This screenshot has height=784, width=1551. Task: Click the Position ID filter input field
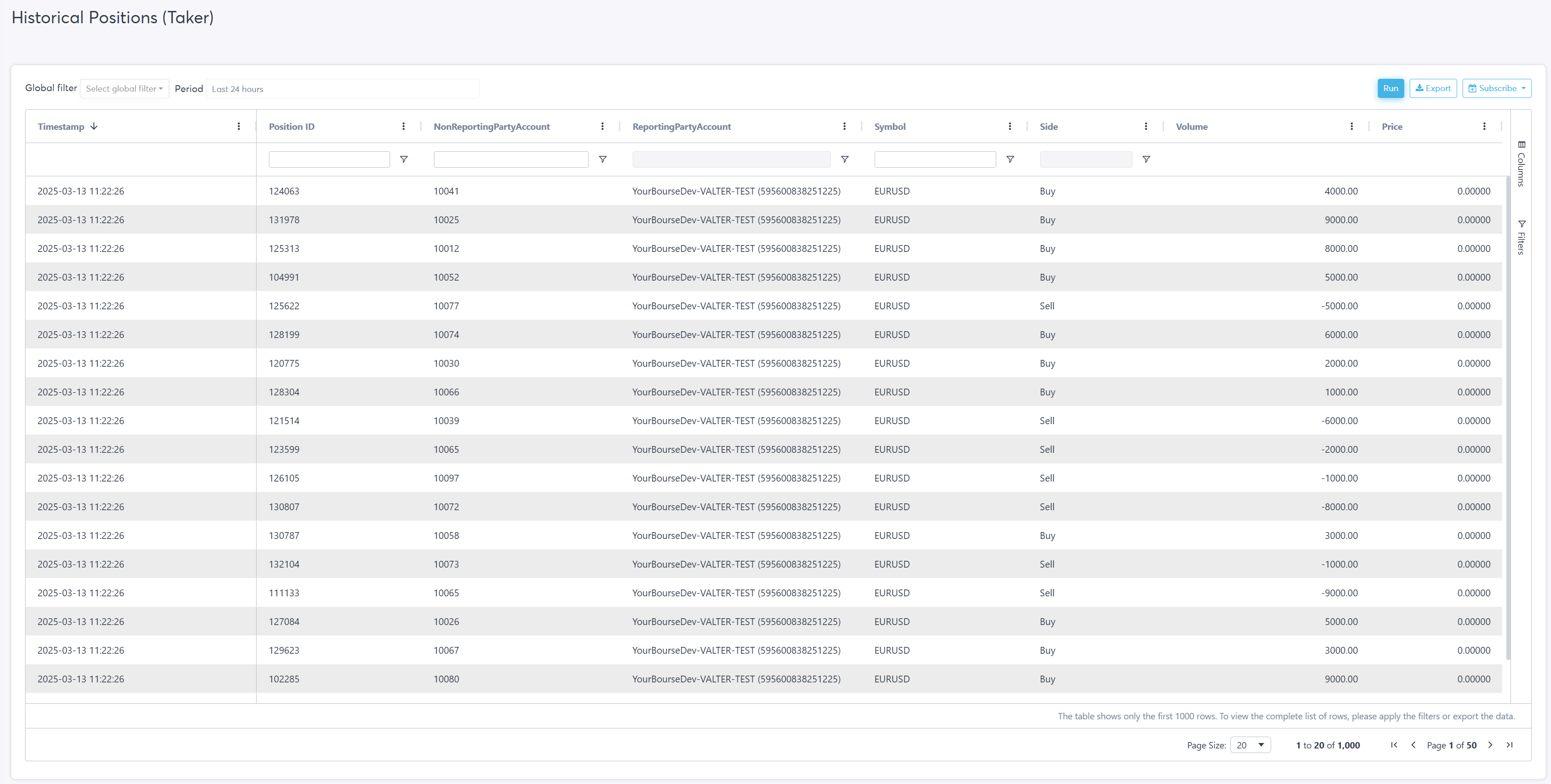(329, 159)
